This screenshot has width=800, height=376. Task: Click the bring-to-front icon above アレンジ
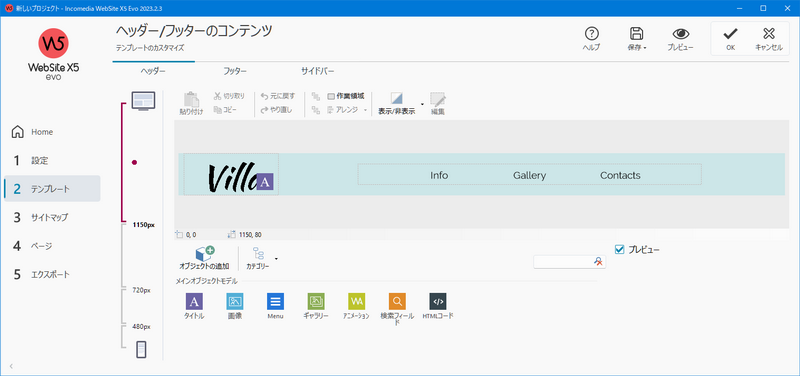pyautogui.click(x=316, y=96)
